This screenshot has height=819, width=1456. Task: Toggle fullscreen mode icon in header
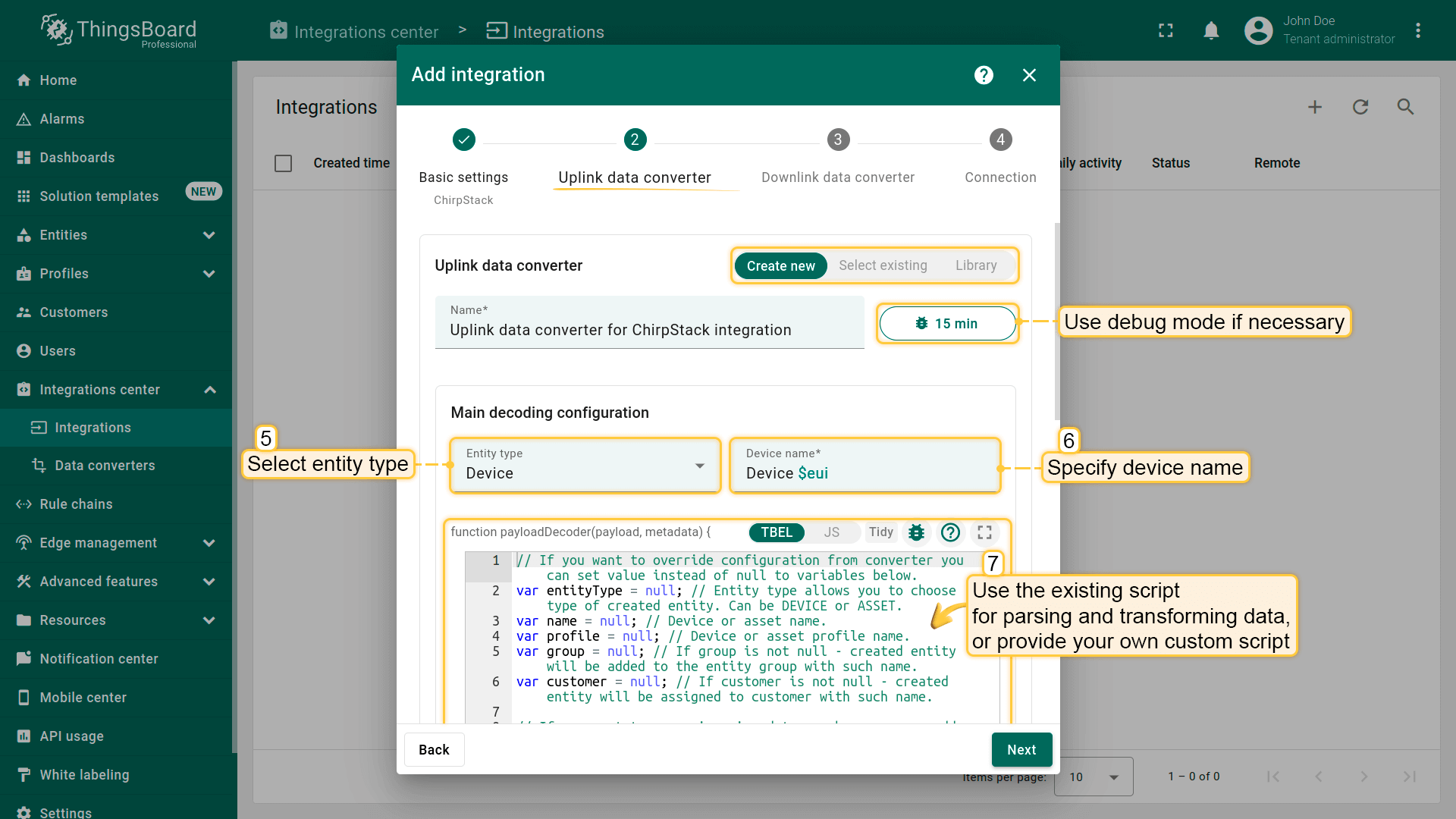point(1166,31)
